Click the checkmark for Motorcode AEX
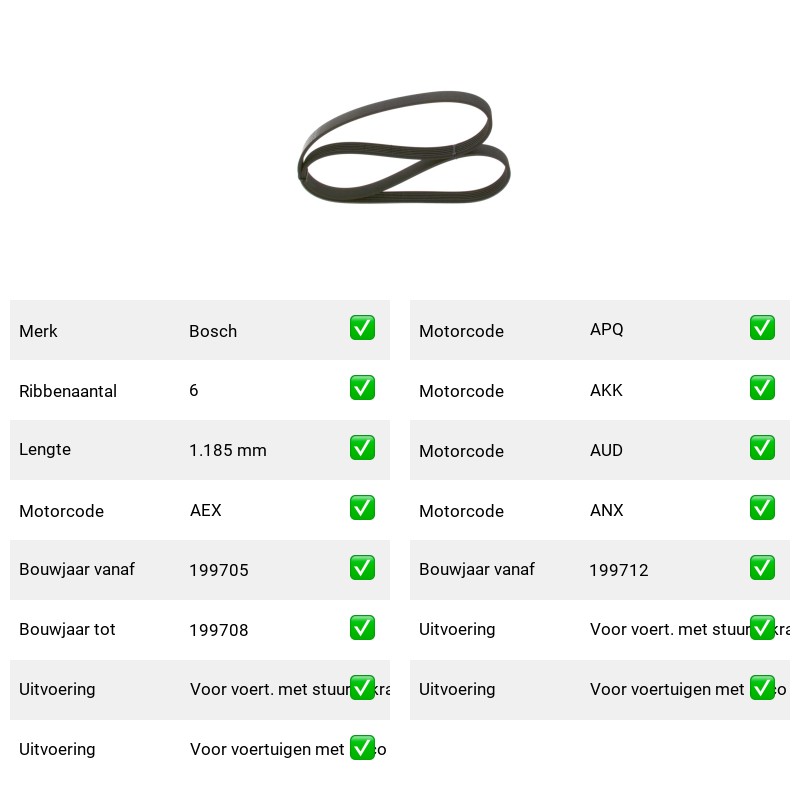The height and width of the screenshot is (800, 800). [362, 508]
